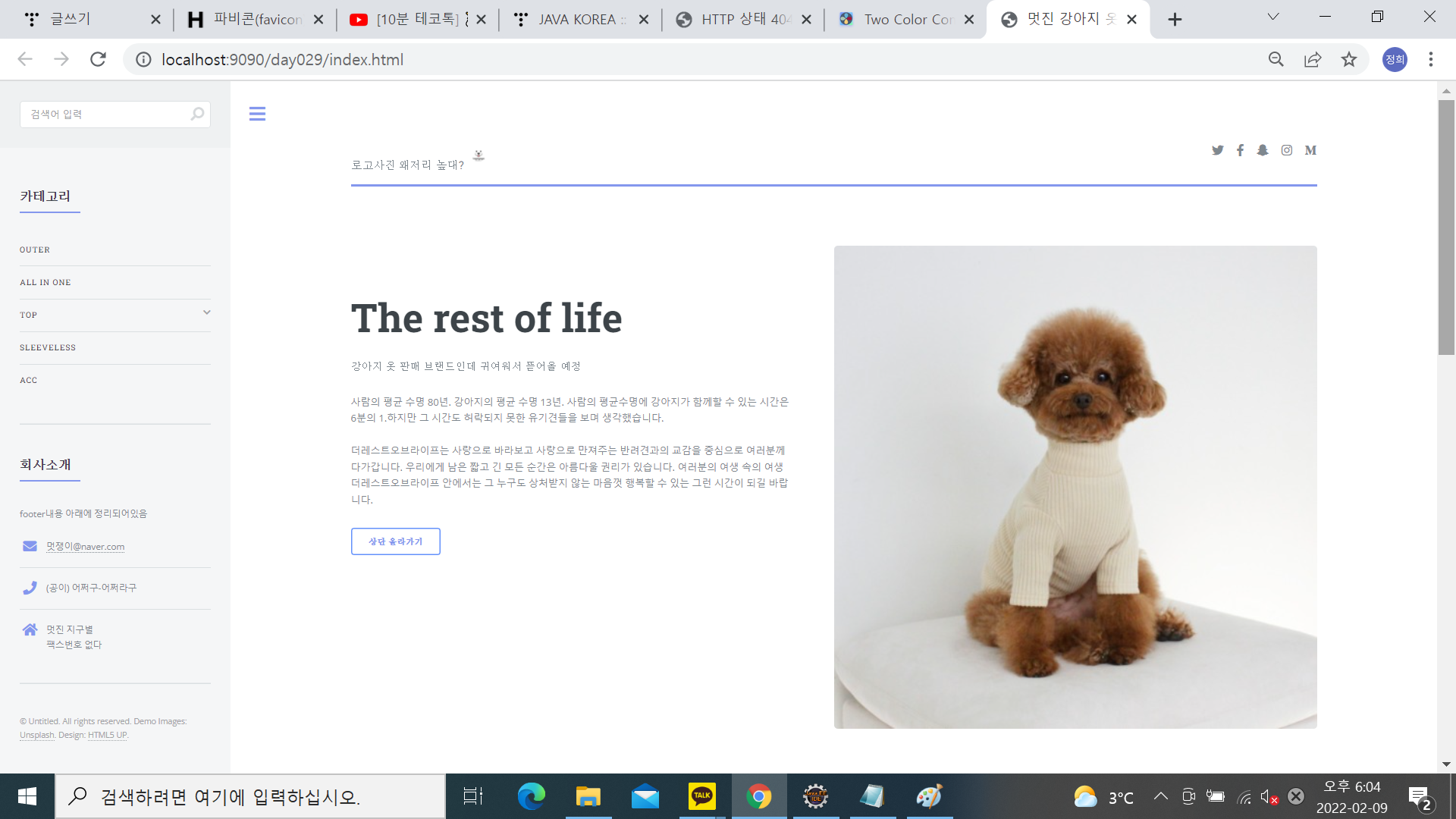This screenshot has height=819, width=1456.
Task: Expand the TOP category chevron
Action: tap(206, 312)
